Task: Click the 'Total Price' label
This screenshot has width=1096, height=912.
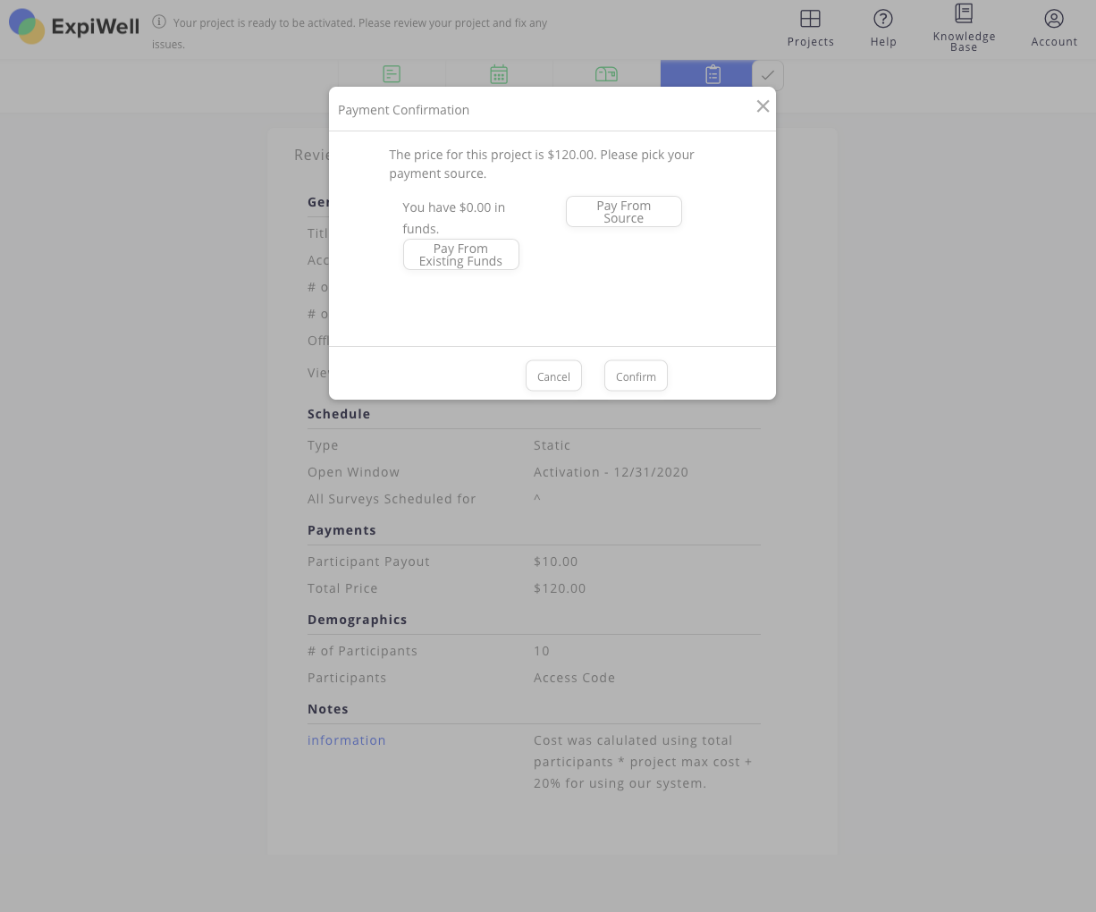Action: 342,588
